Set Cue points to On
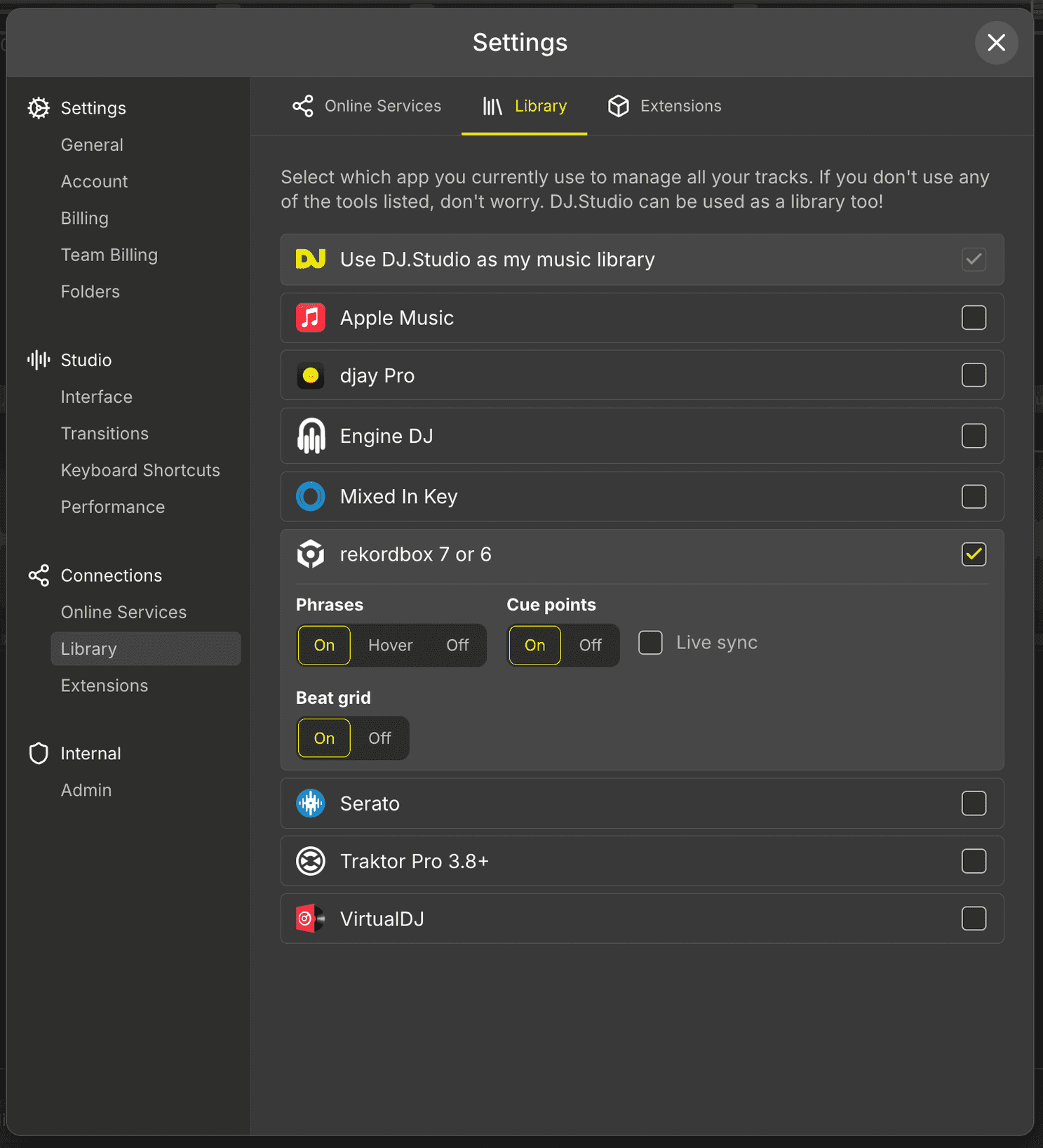Viewport: 1043px width, 1148px height. point(534,645)
